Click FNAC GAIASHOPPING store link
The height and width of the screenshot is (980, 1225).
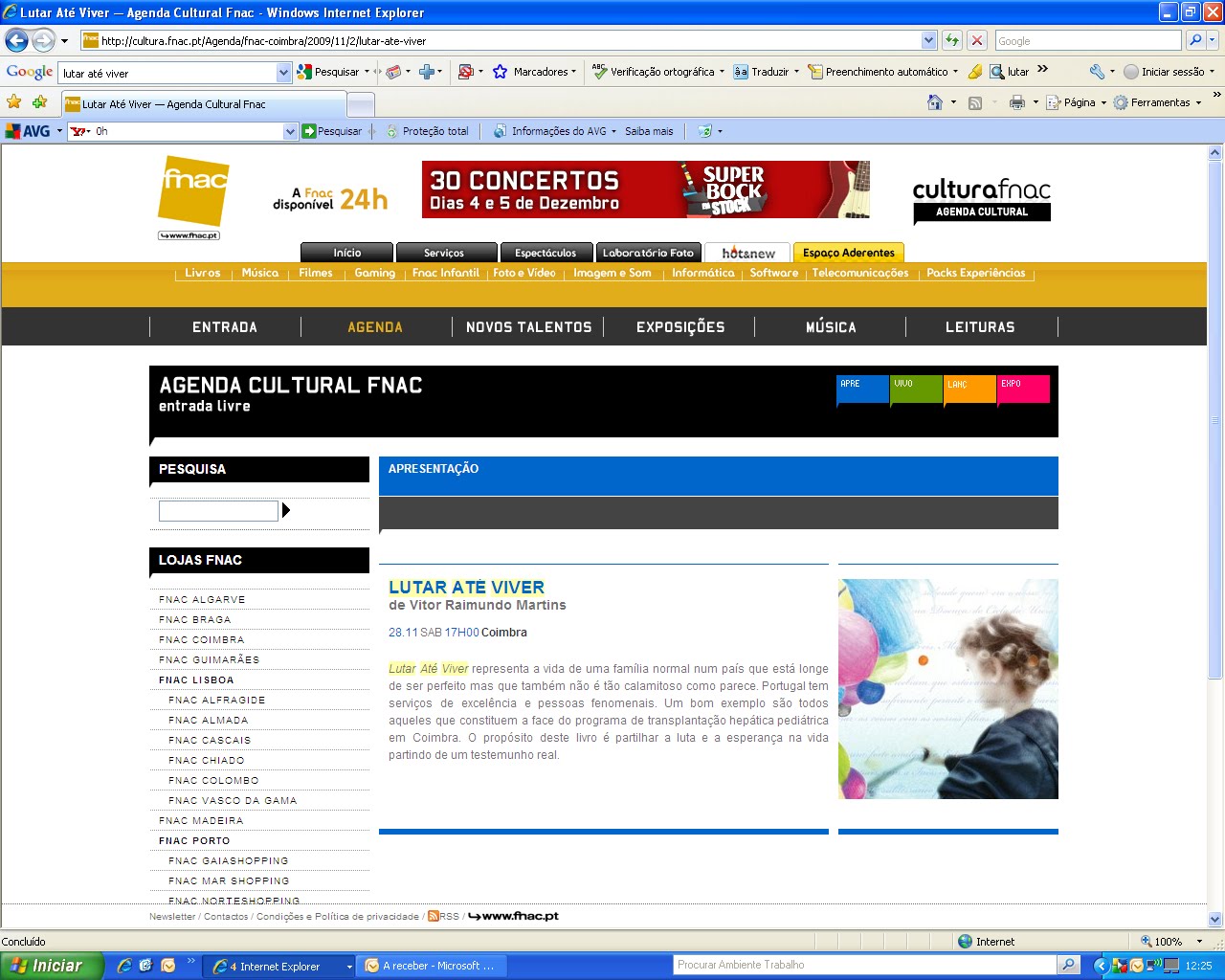(229, 860)
